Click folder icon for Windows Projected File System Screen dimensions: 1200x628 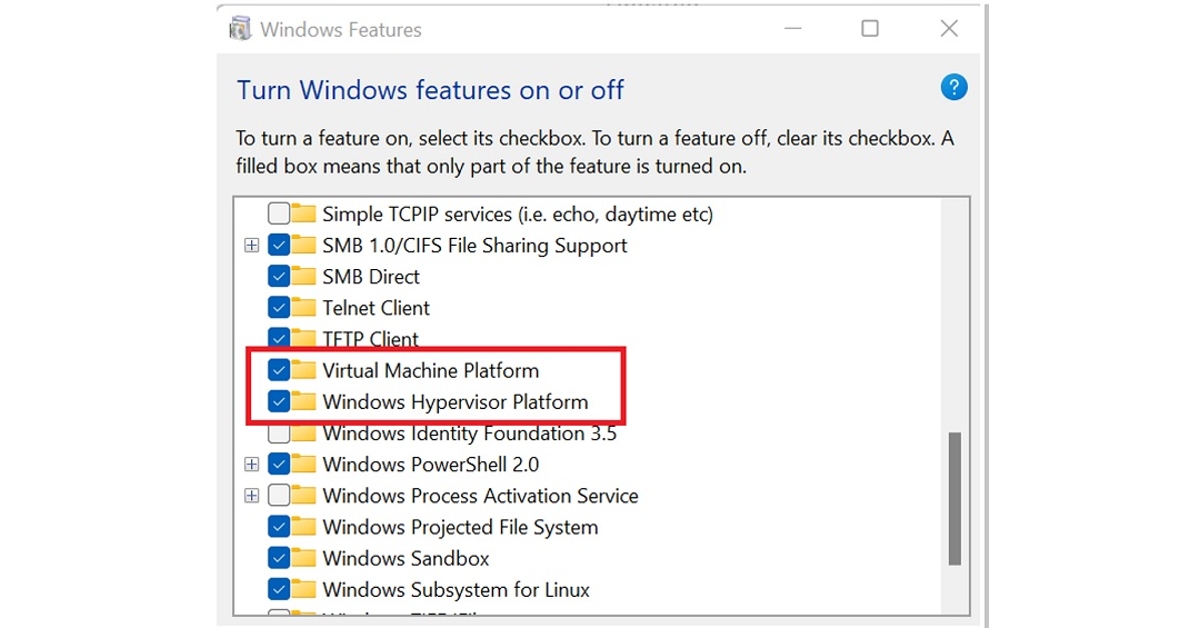point(304,527)
